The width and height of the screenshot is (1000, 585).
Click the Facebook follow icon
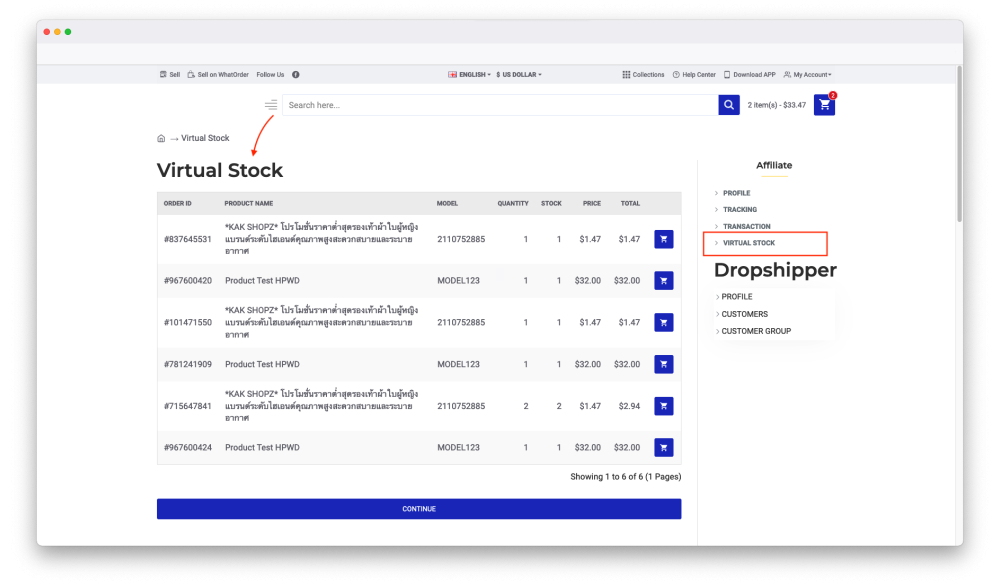coord(296,75)
